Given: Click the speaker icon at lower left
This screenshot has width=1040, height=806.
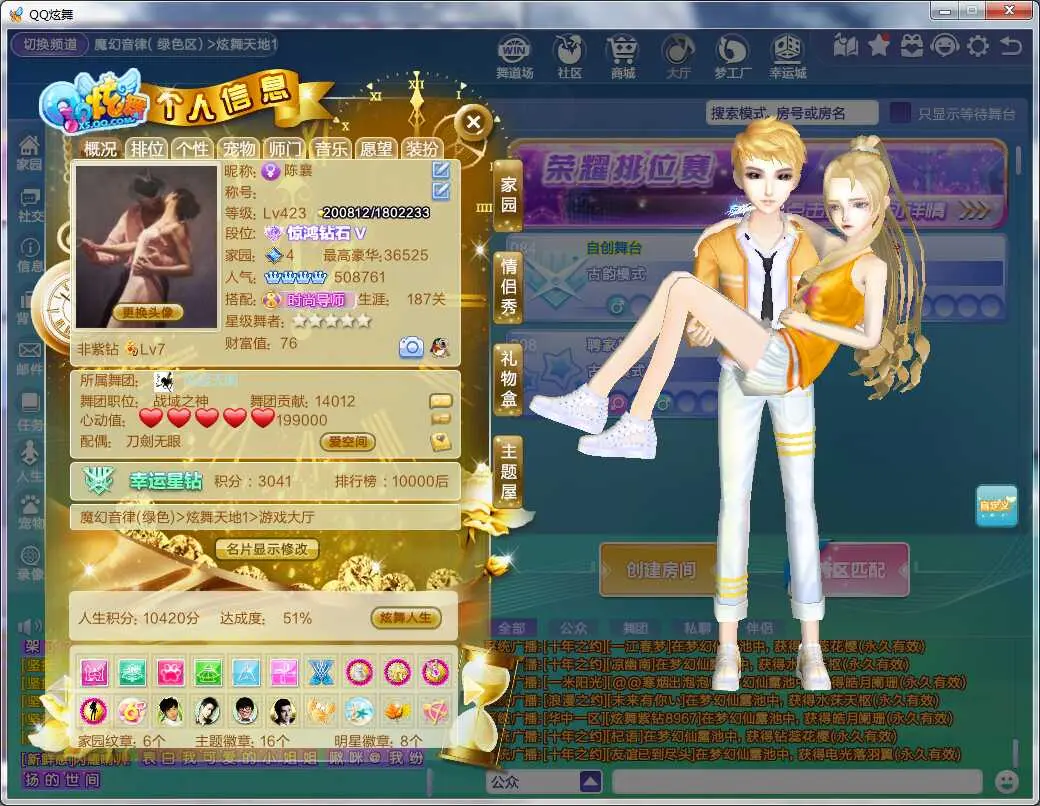Looking at the screenshot, I should 29,626.
